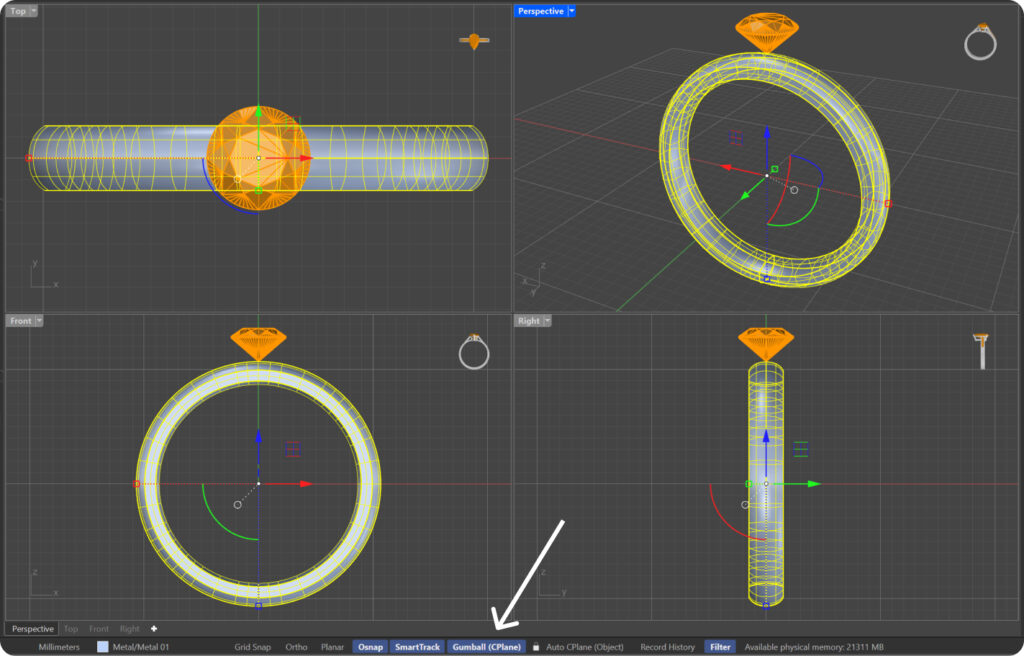1024x656 pixels.
Task: Click the Auto CPlane lock icon
Action: [536, 647]
